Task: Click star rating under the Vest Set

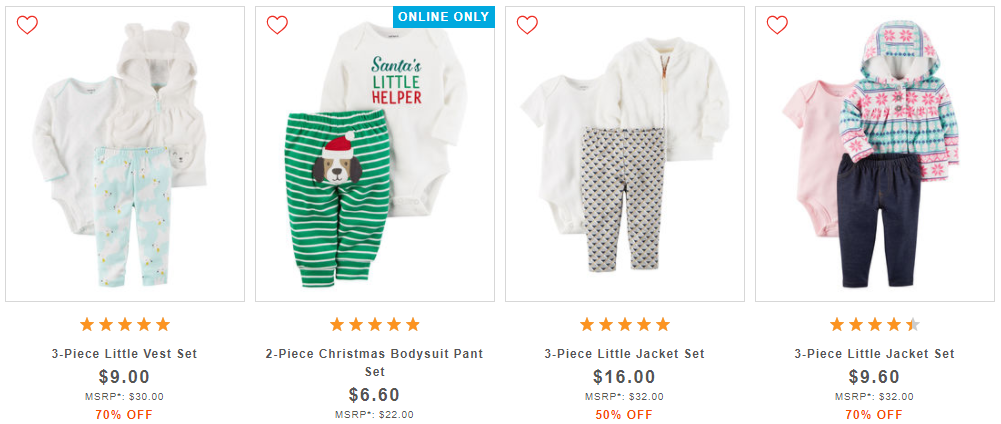Action: (125, 324)
